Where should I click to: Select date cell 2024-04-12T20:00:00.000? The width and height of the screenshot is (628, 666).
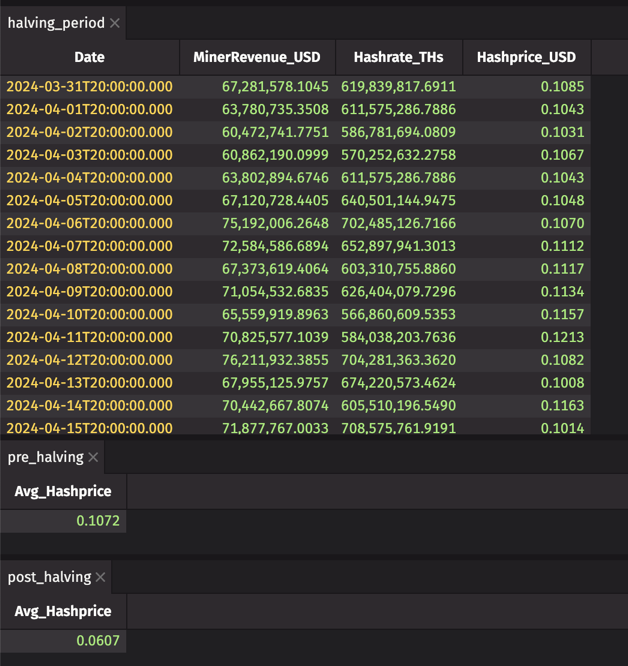point(90,360)
